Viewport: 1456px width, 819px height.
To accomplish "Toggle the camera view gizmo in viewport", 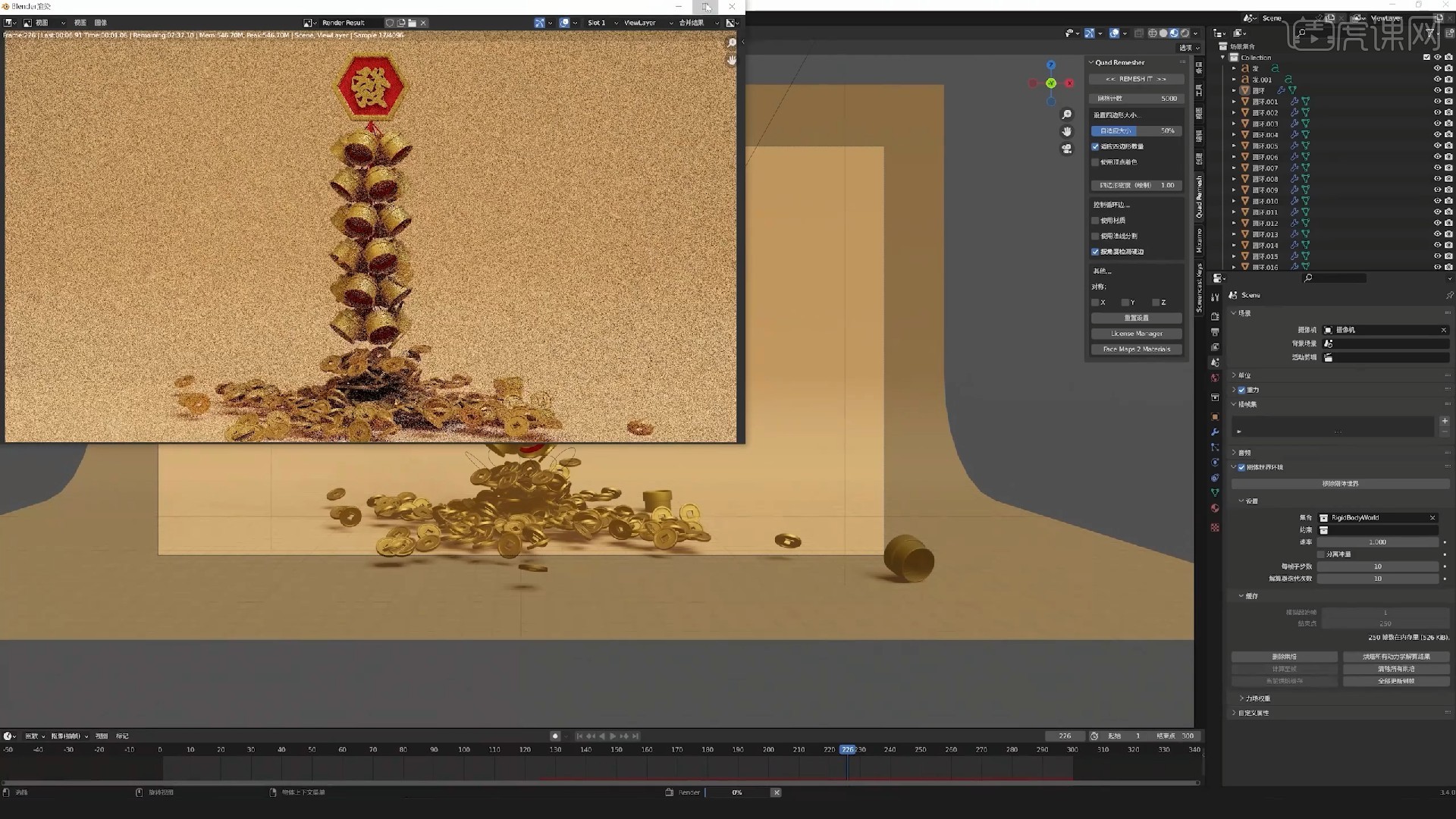I will pyautogui.click(x=1067, y=149).
